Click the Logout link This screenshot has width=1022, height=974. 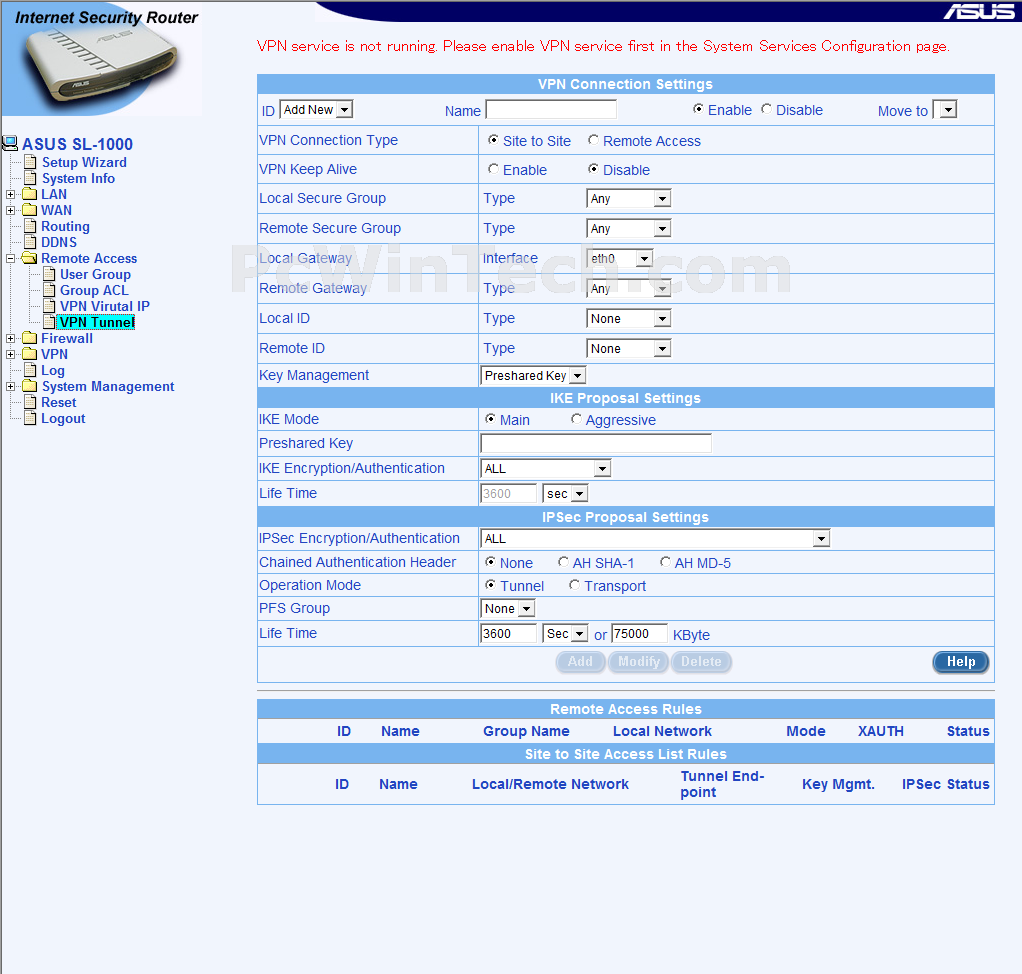(x=63, y=418)
